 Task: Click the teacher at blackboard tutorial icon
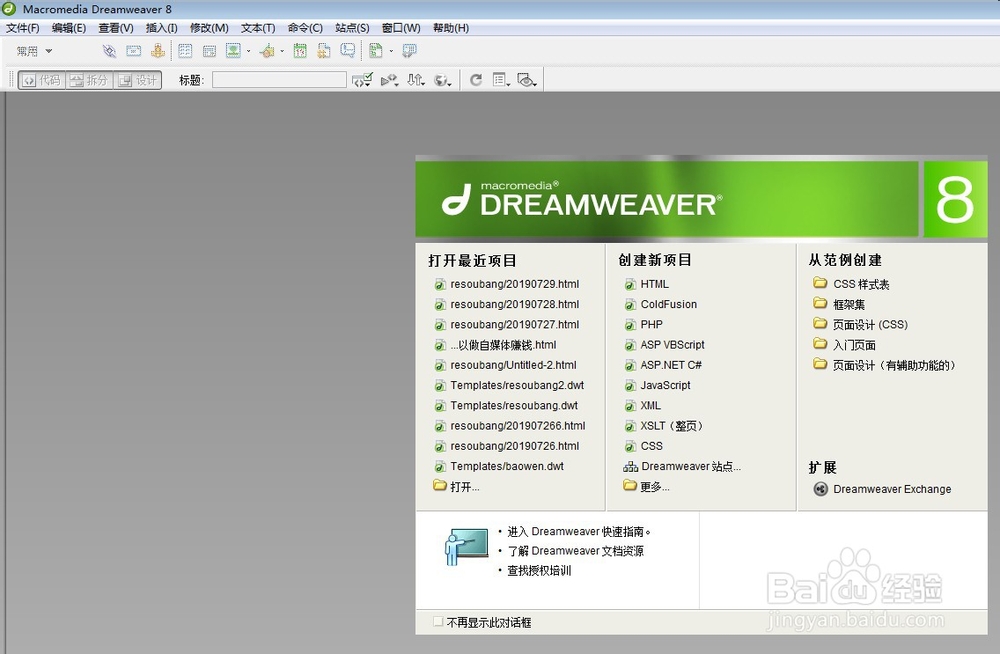point(466,547)
